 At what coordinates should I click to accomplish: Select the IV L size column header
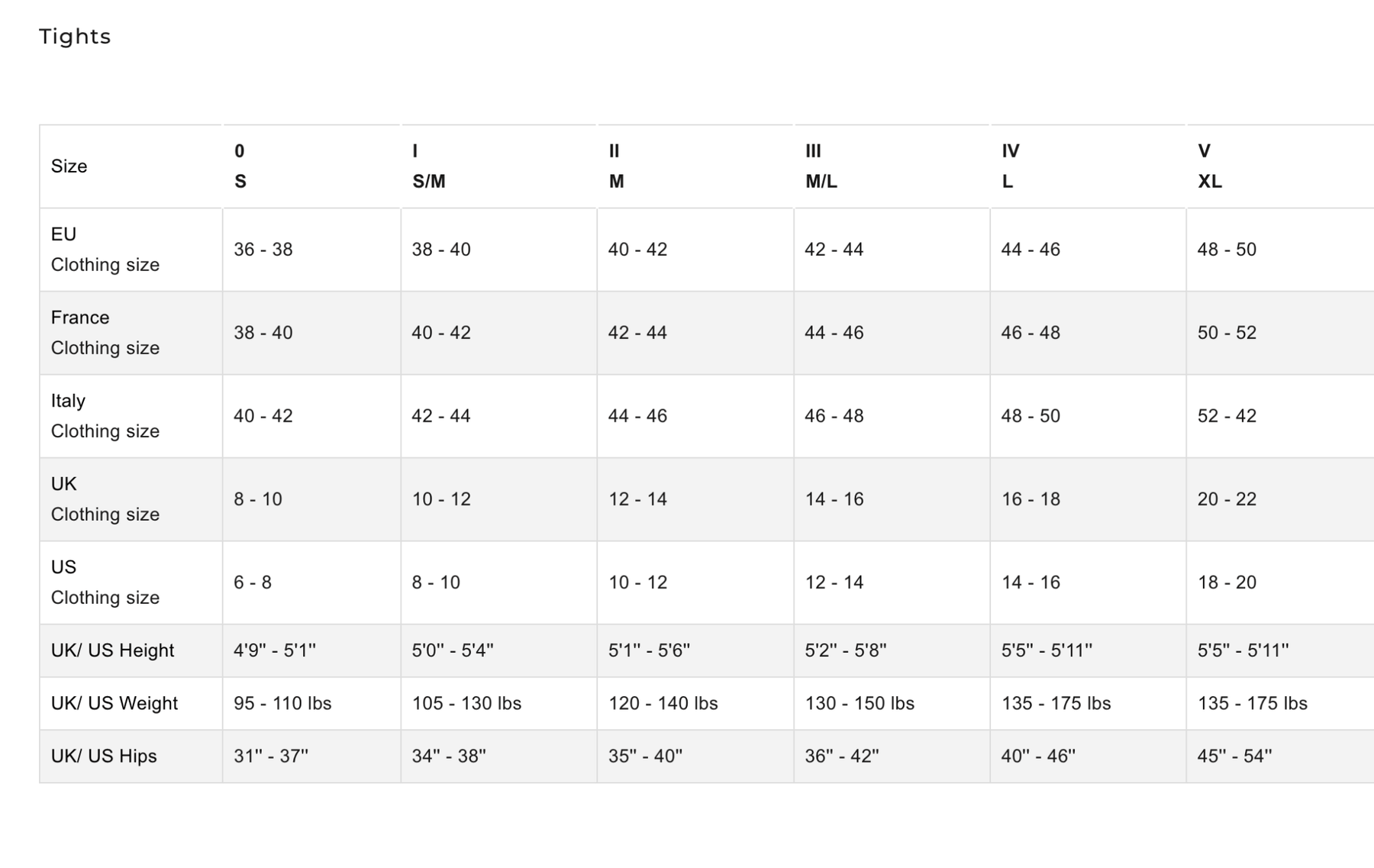pyautogui.click(x=1010, y=166)
